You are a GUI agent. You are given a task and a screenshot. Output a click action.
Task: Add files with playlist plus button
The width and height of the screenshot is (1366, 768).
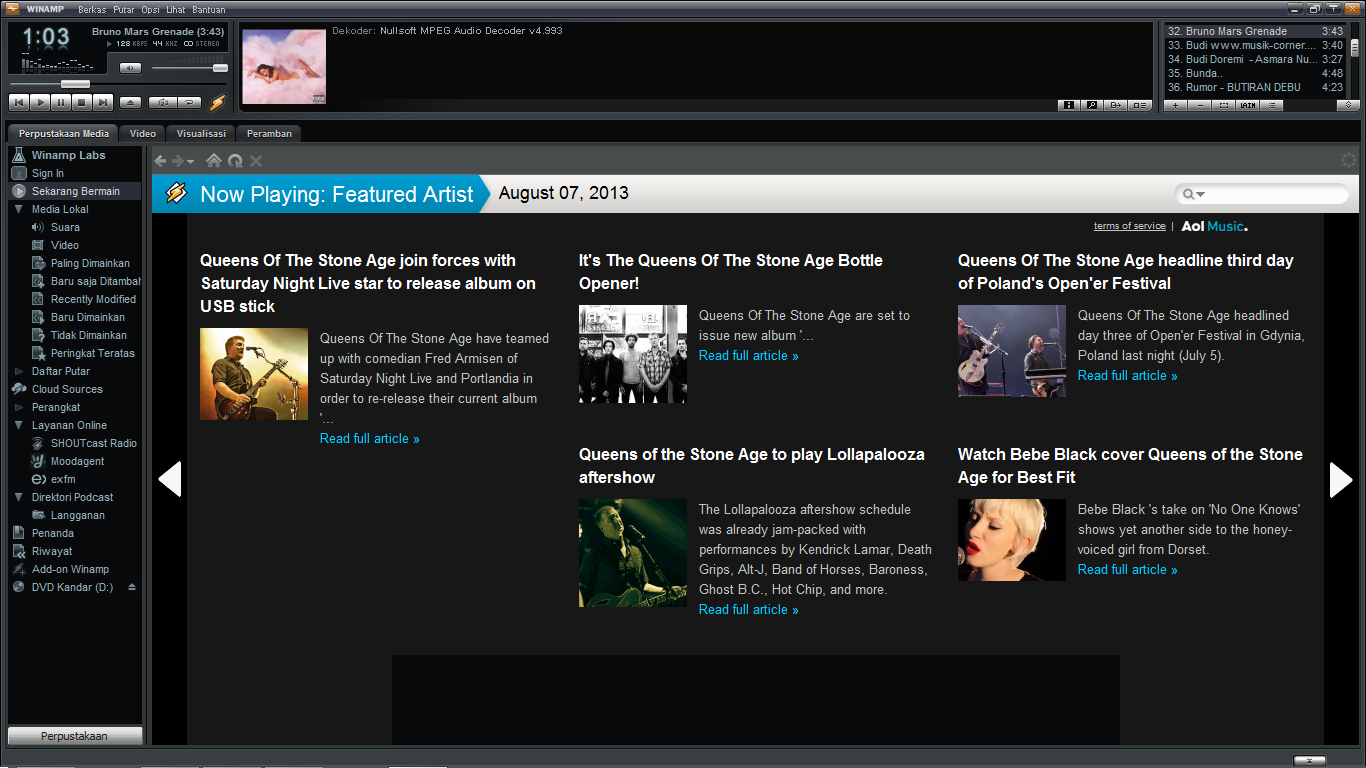pos(1176,105)
